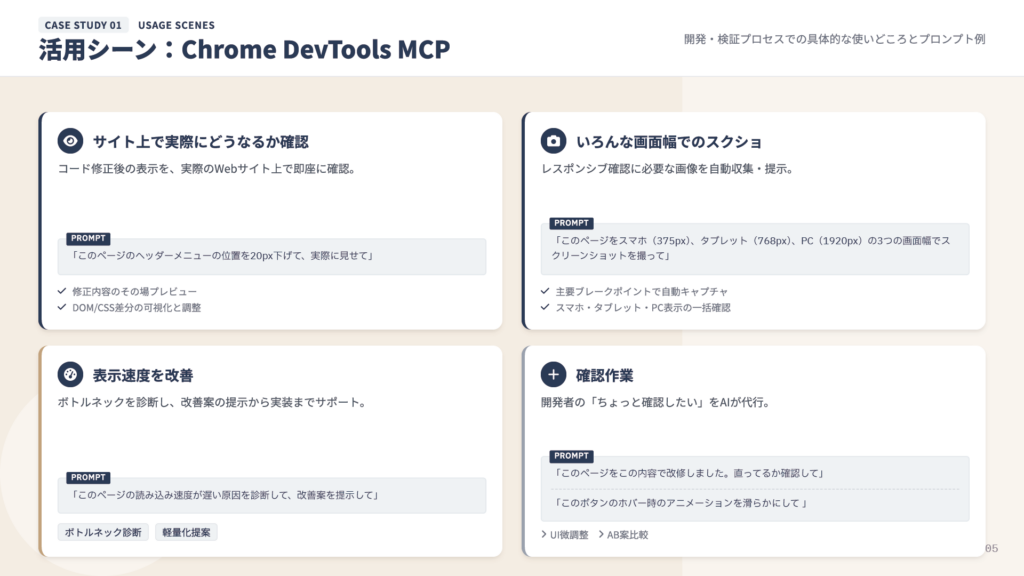Click the plus icon on 確認作業 card
This screenshot has height=576, width=1024.
[552, 373]
